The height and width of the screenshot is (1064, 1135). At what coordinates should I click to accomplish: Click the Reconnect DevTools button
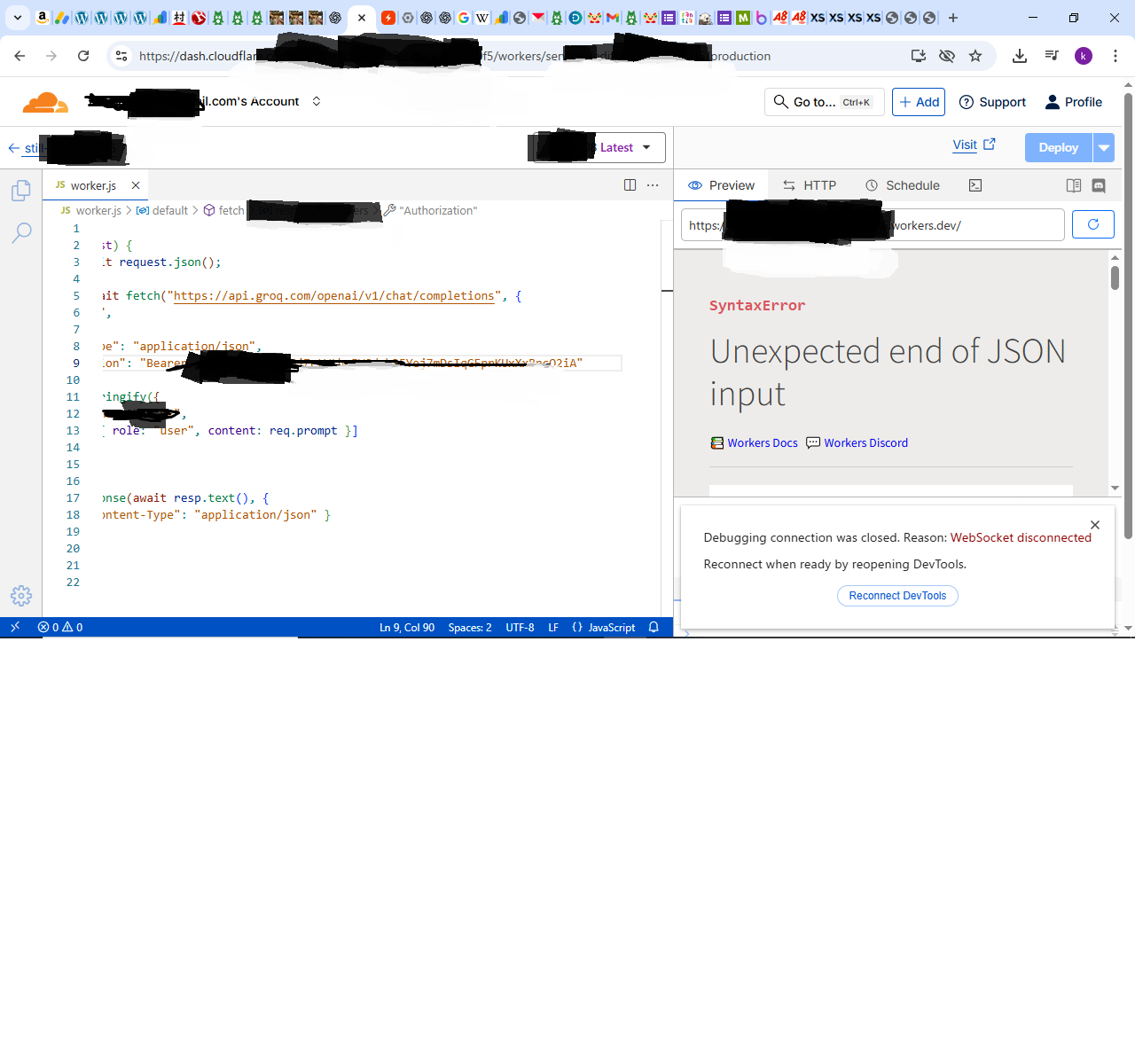[x=897, y=596]
